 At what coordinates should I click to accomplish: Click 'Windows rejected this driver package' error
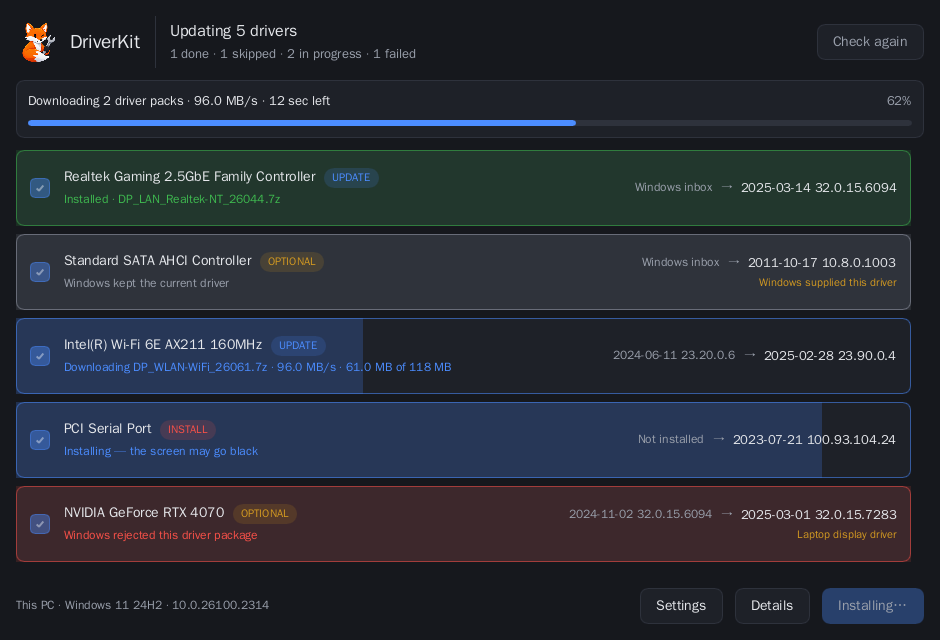[x=161, y=535]
